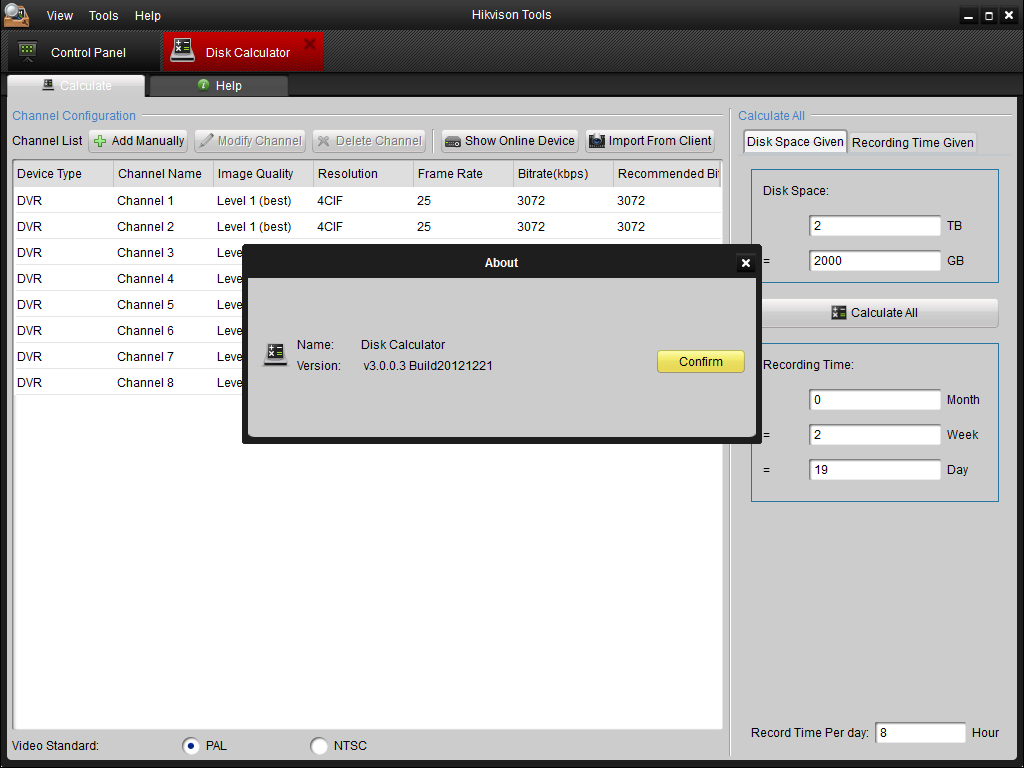
Task: Click the Add Manually button
Action: pyautogui.click(x=138, y=141)
